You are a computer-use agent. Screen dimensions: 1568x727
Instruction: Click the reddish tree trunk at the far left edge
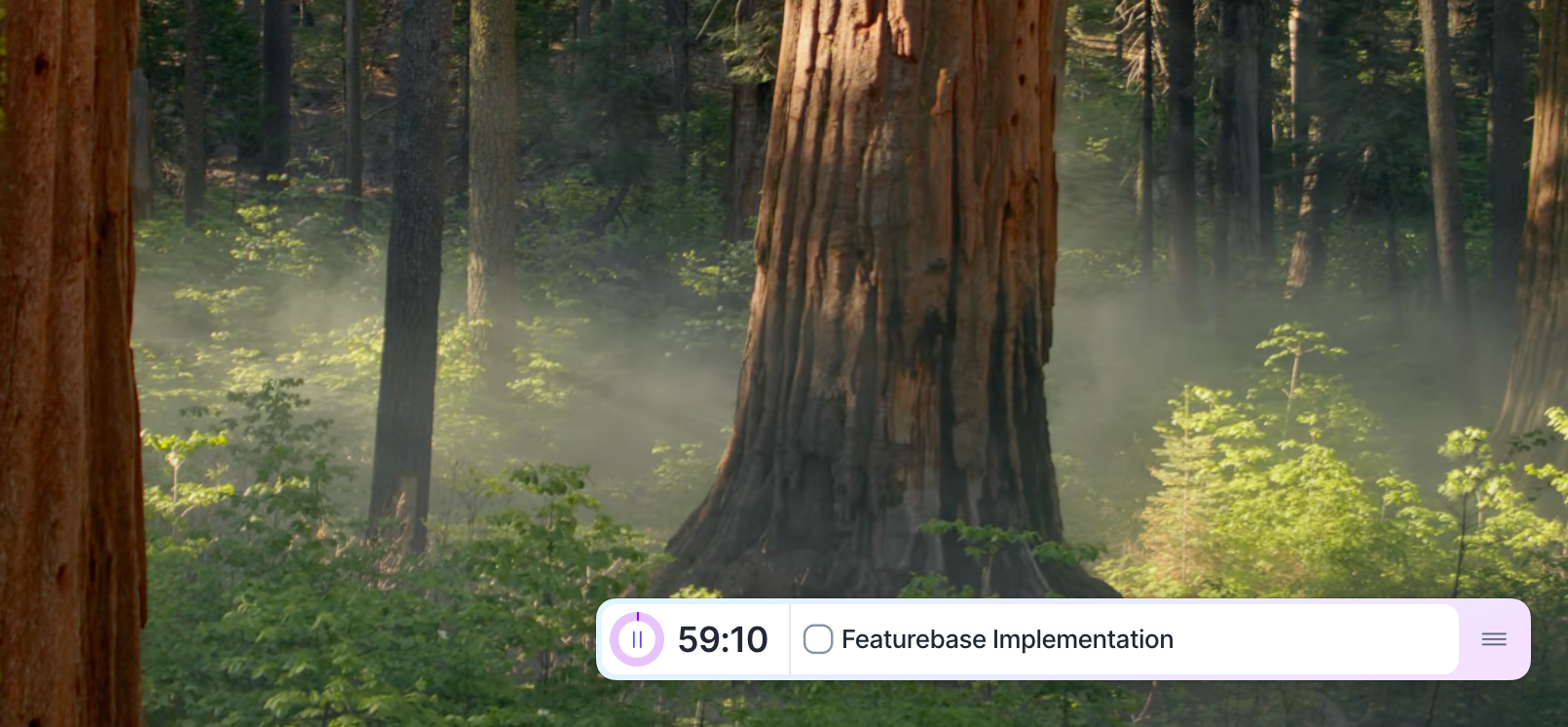(68, 361)
